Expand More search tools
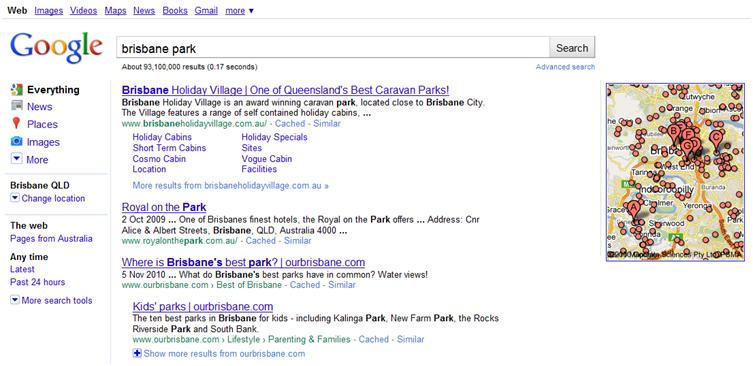 (51, 300)
